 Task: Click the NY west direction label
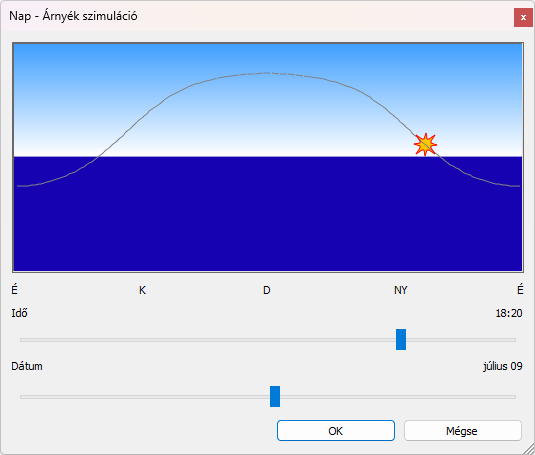[x=401, y=290]
